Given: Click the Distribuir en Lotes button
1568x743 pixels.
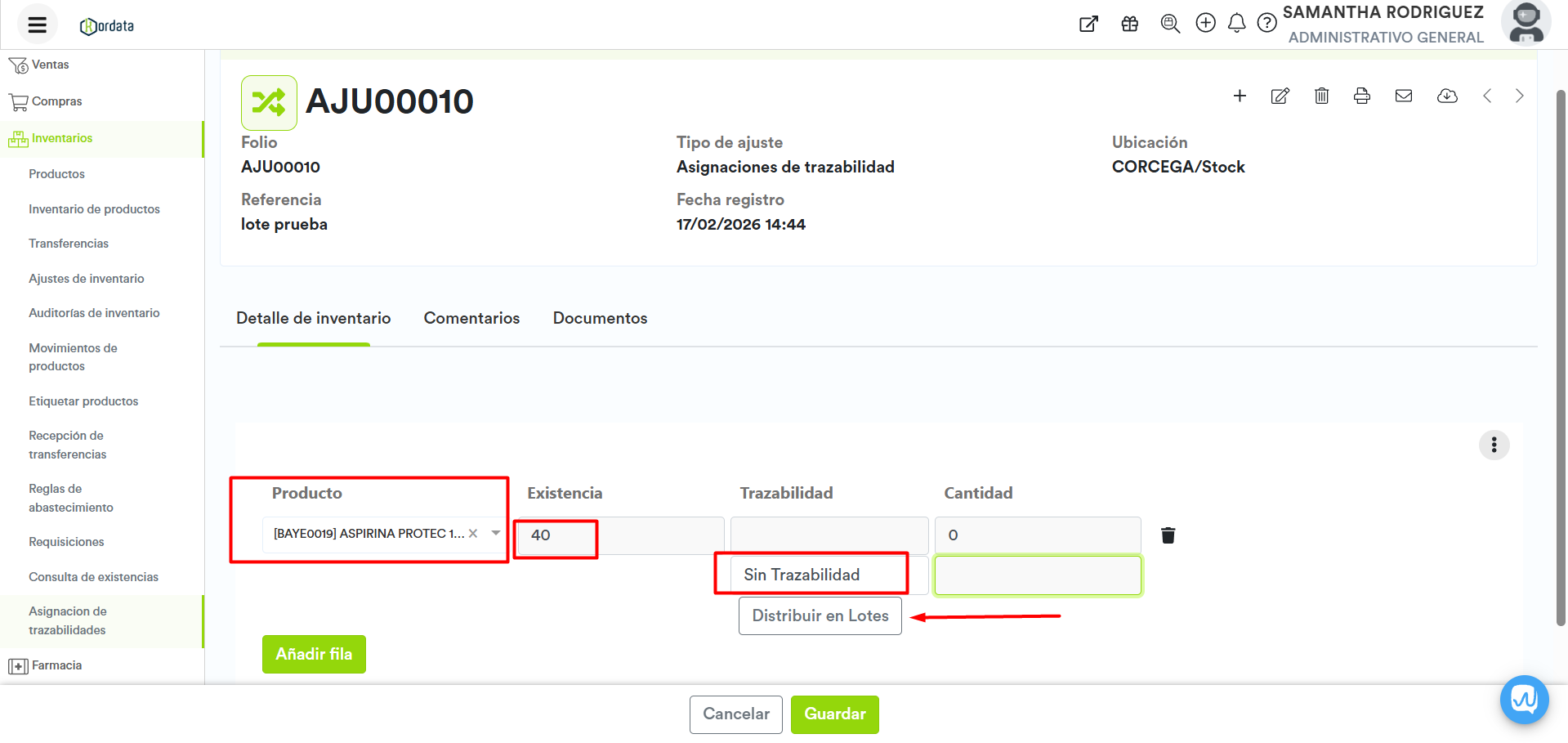Looking at the screenshot, I should (x=820, y=615).
